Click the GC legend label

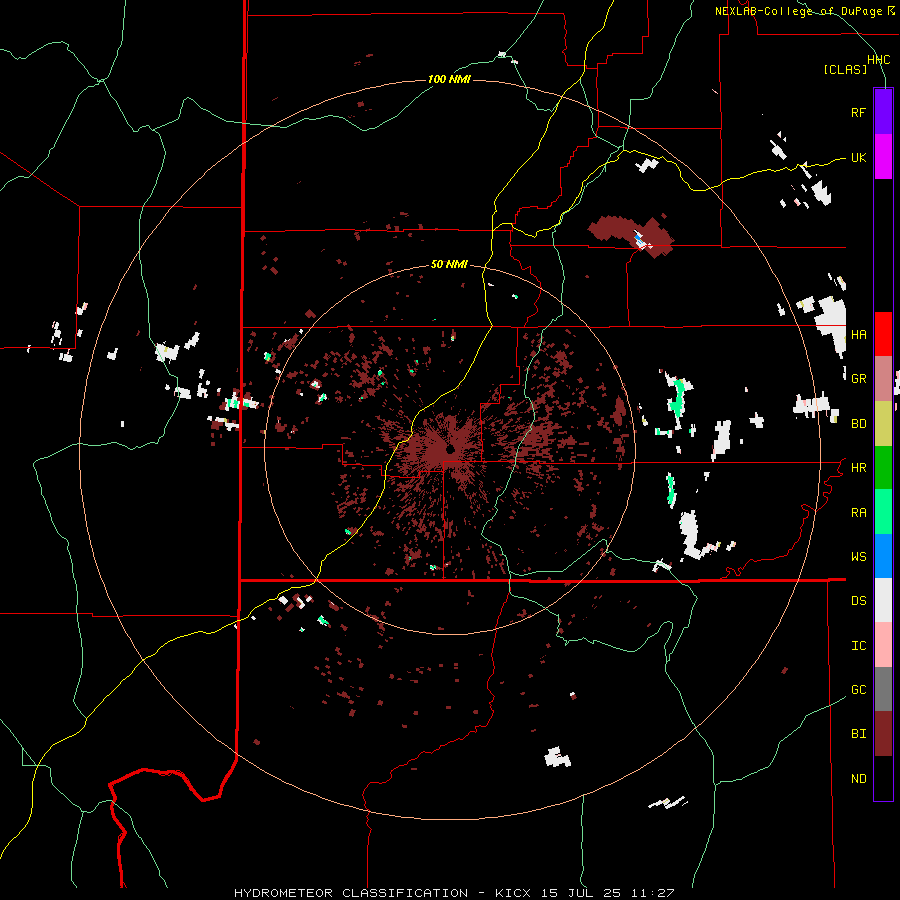click(858, 690)
